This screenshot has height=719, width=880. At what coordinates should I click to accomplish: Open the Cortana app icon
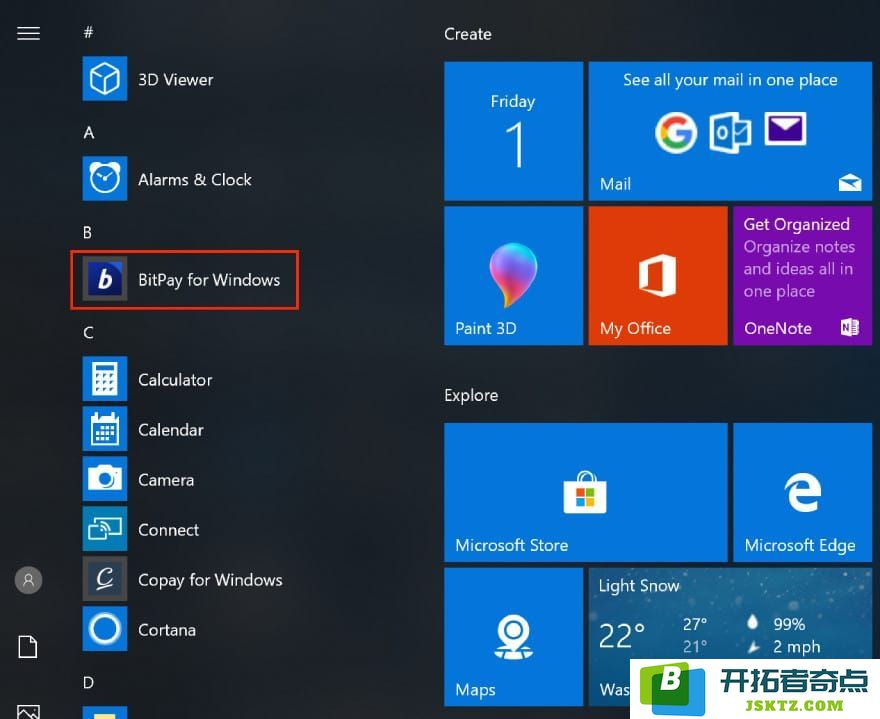(105, 629)
